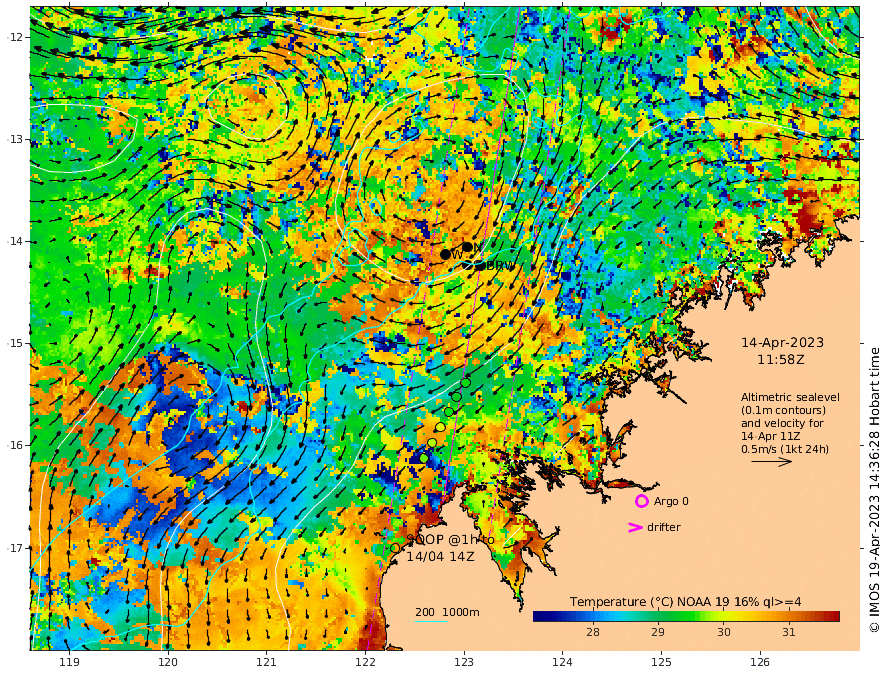The image size is (880, 680).
Task: Click the dark blue end of temperature colorbar
Action: 540,616
